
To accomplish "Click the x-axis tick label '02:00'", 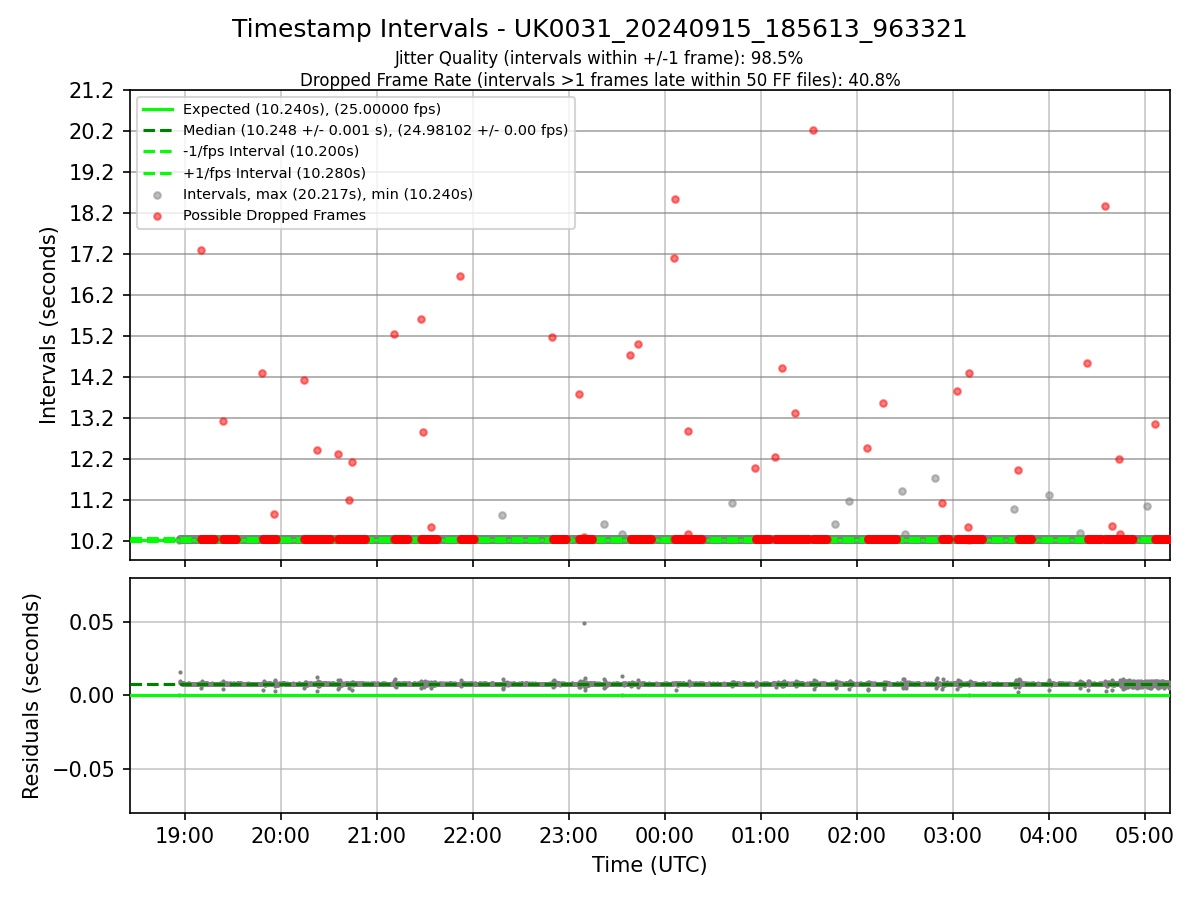I will click(856, 835).
